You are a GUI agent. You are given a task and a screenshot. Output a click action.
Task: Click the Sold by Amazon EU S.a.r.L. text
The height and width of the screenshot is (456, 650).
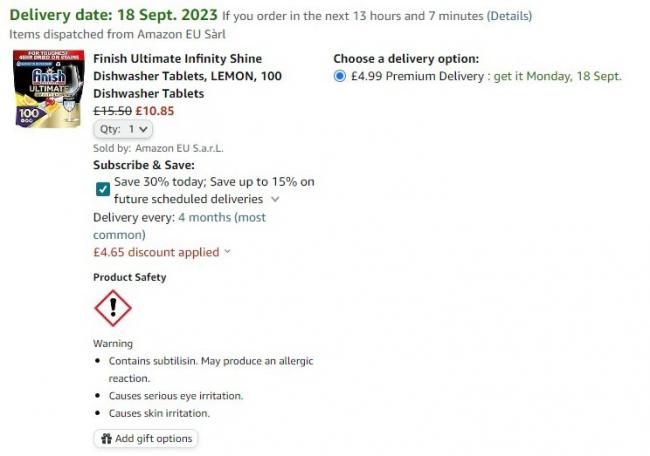click(x=158, y=148)
